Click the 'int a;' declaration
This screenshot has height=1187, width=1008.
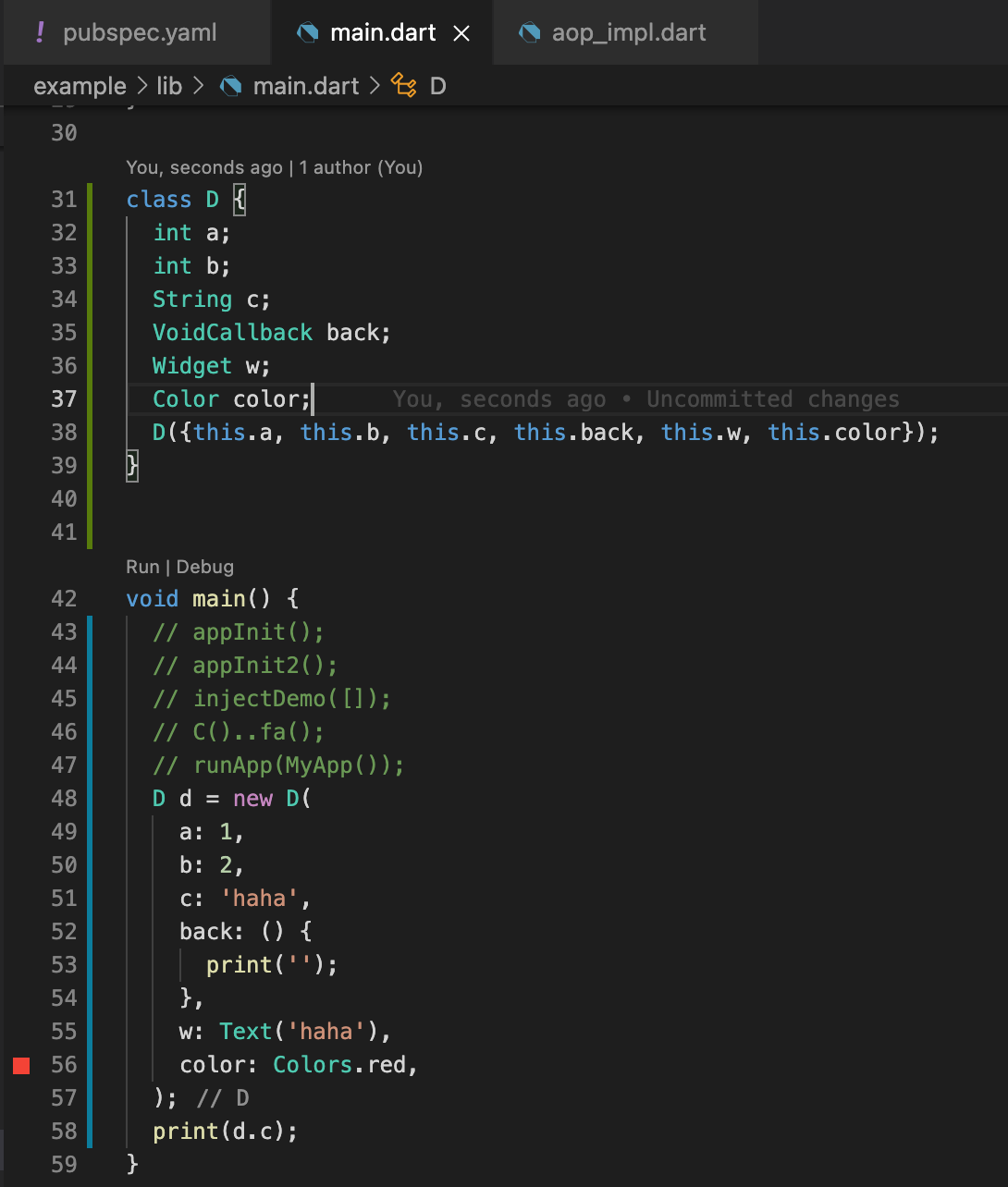(x=191, y=233)
